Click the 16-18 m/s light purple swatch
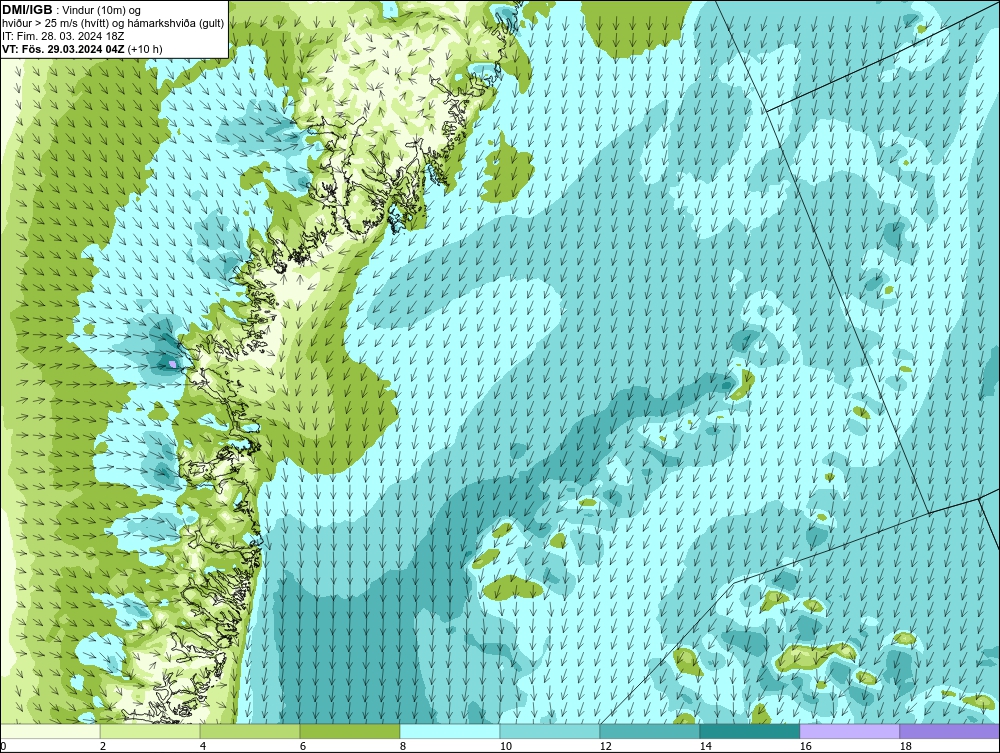This screenshot has width=1000, height=753. (849, 731)
